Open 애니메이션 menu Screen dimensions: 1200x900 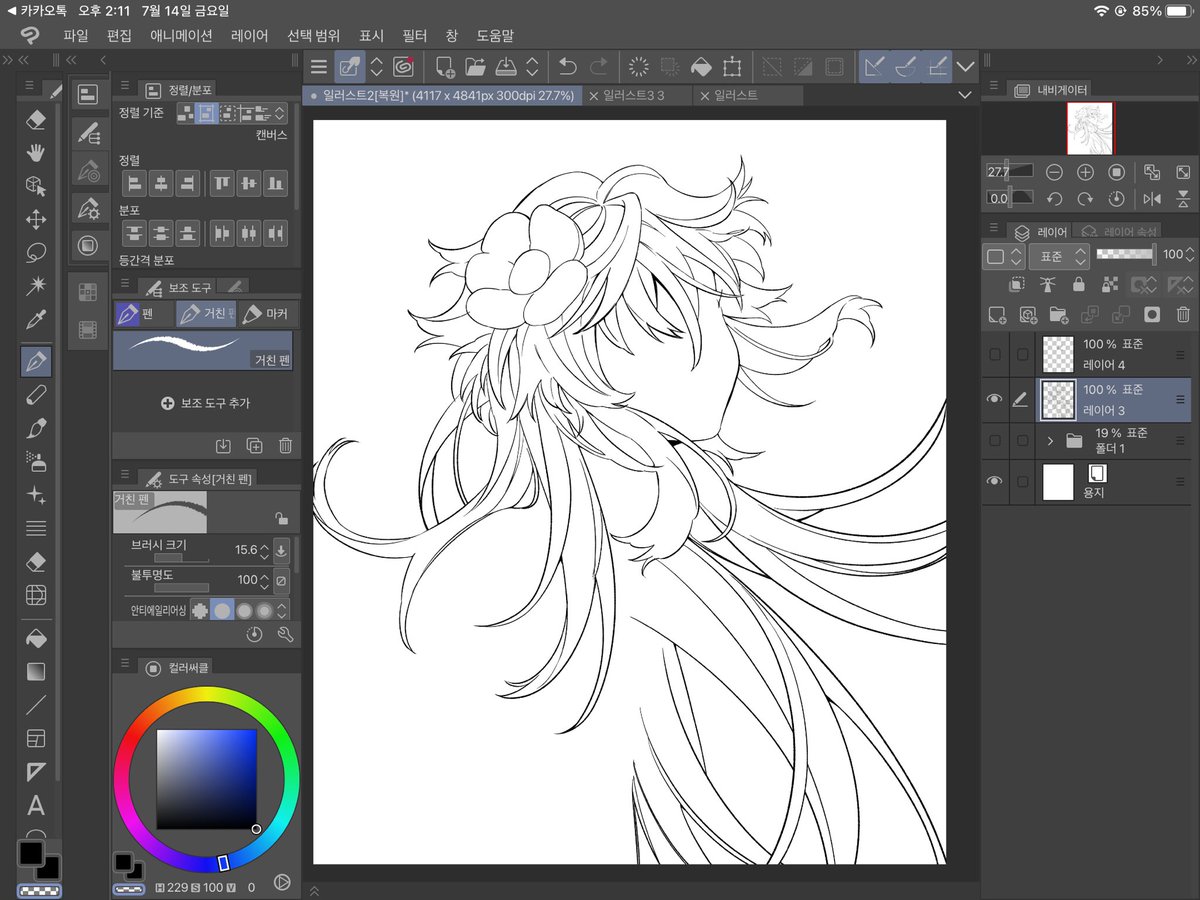coord(181,36)
